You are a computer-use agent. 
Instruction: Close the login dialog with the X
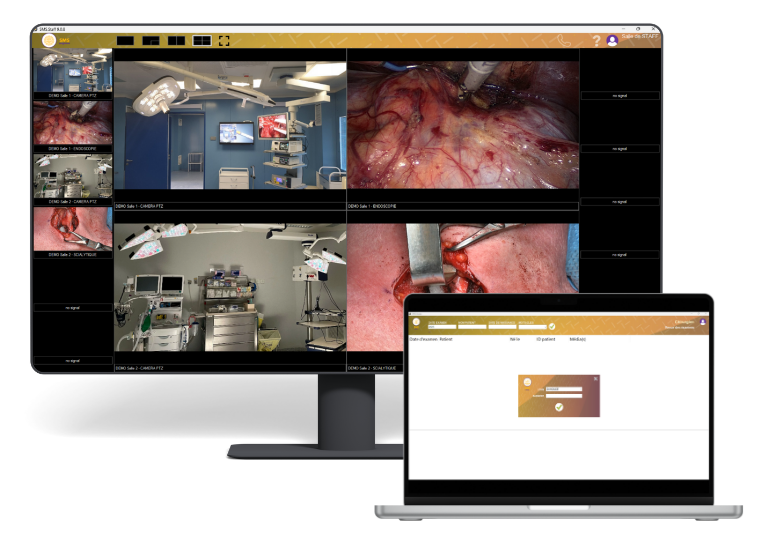(x=595, y=378)
